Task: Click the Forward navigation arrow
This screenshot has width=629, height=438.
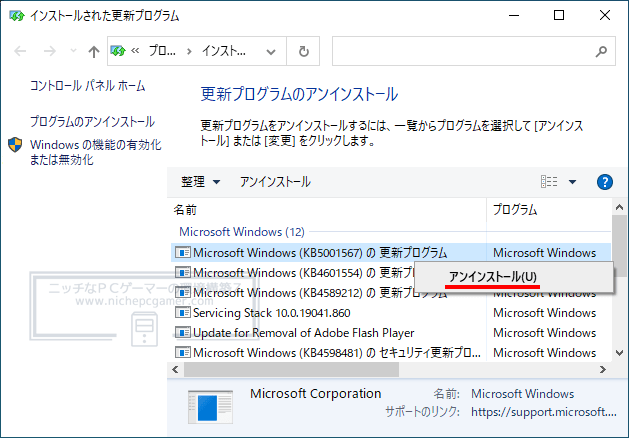Action: pyautogui.click(x=50, y=51)
